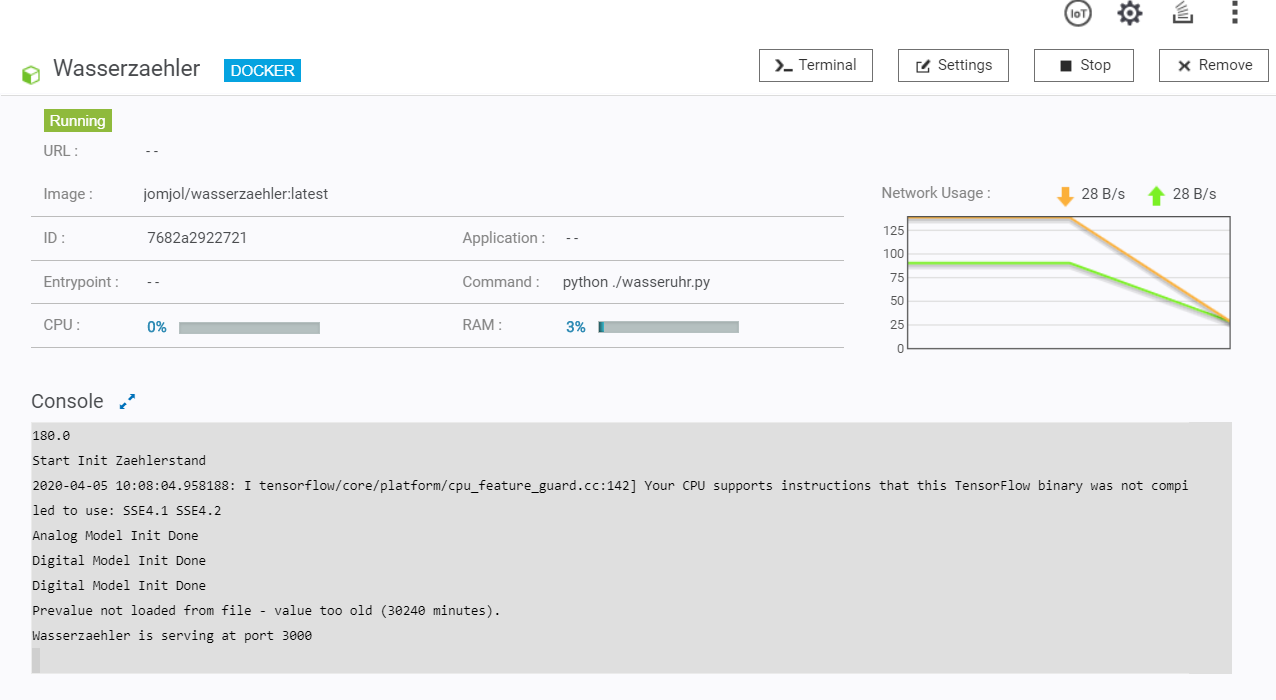Click console line 'Analog Model Init Done'
This screenshot has width=1276, height=700.
pyautogui.click(x=115, y=535)
